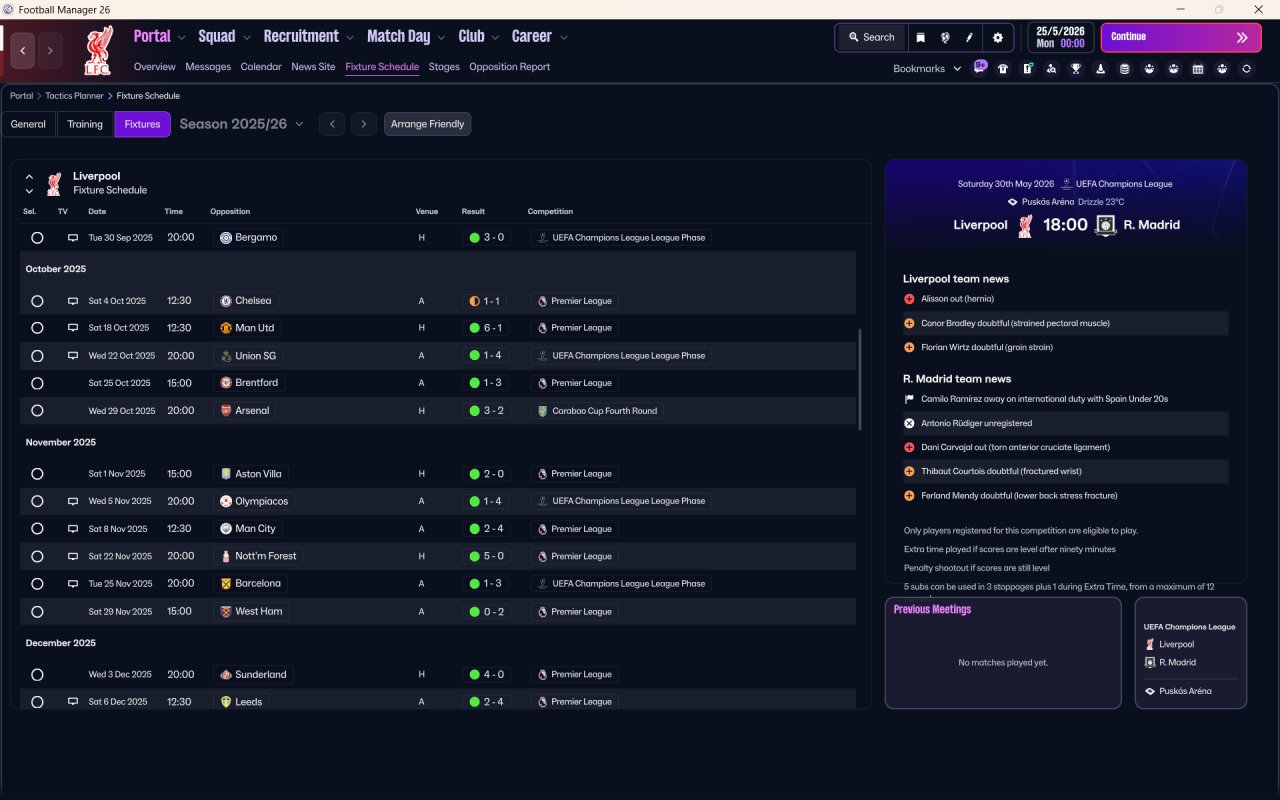
Task: Click the pencil edit icon
Action: [x=969, y=38]
